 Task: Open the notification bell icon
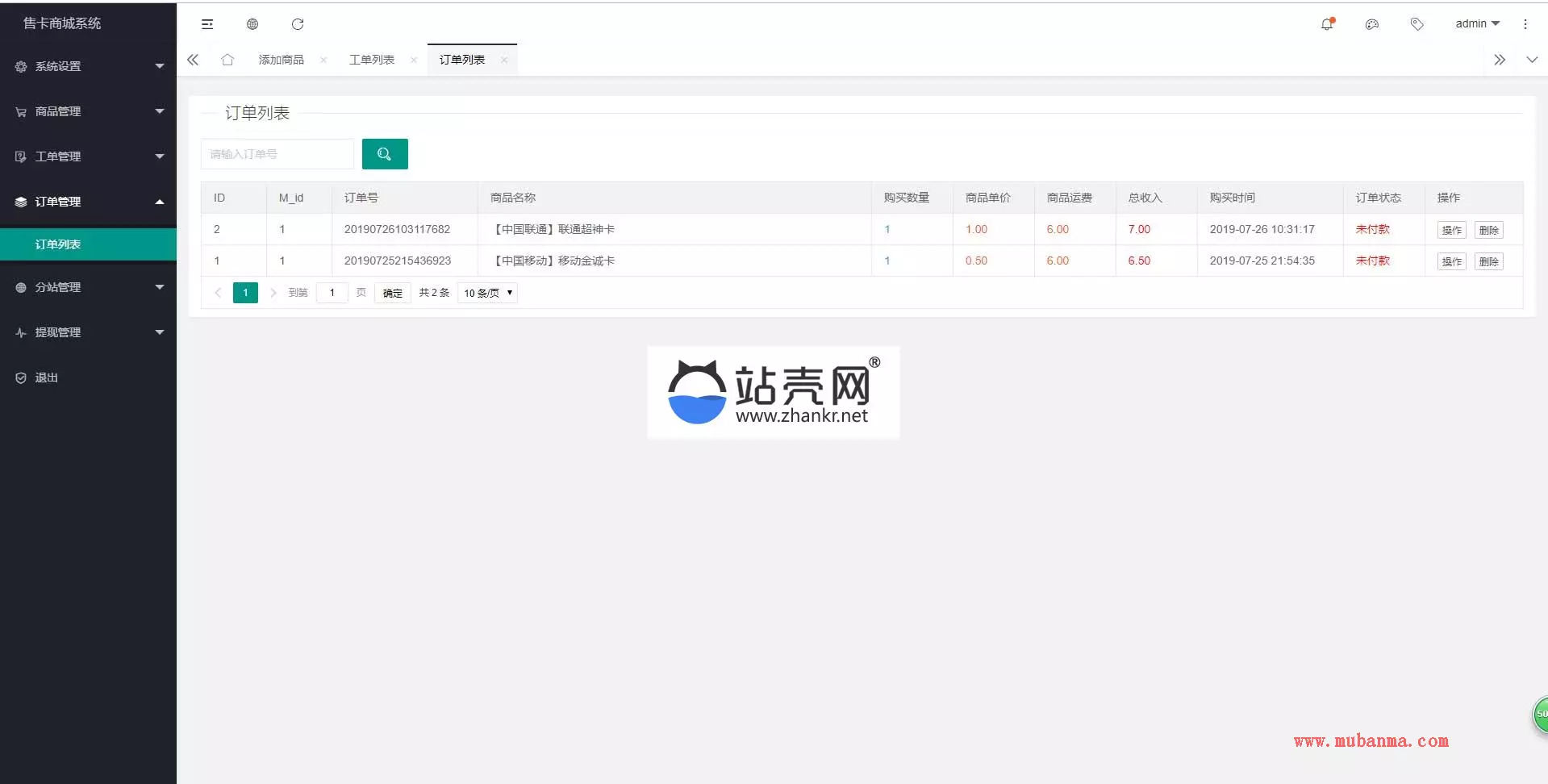pyautogui.click(x=1327, y=24)
